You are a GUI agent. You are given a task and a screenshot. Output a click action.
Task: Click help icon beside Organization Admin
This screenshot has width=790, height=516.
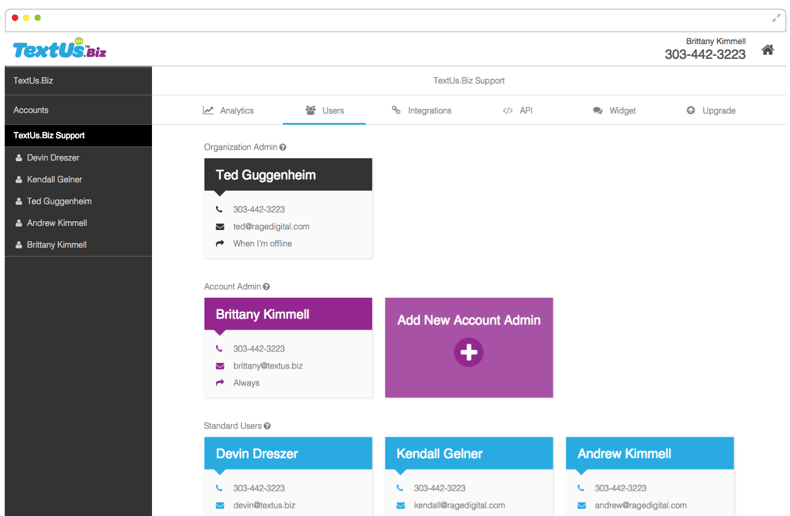283,147
